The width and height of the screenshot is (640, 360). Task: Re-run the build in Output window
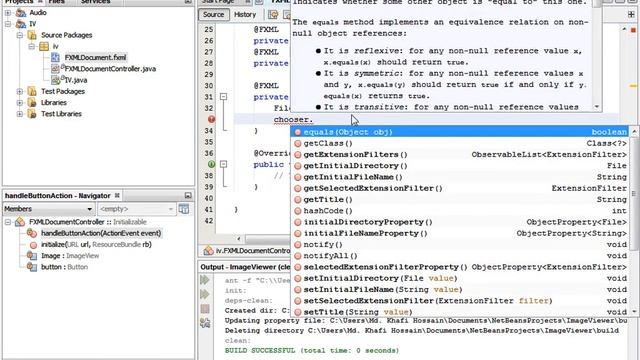(205, 280)
